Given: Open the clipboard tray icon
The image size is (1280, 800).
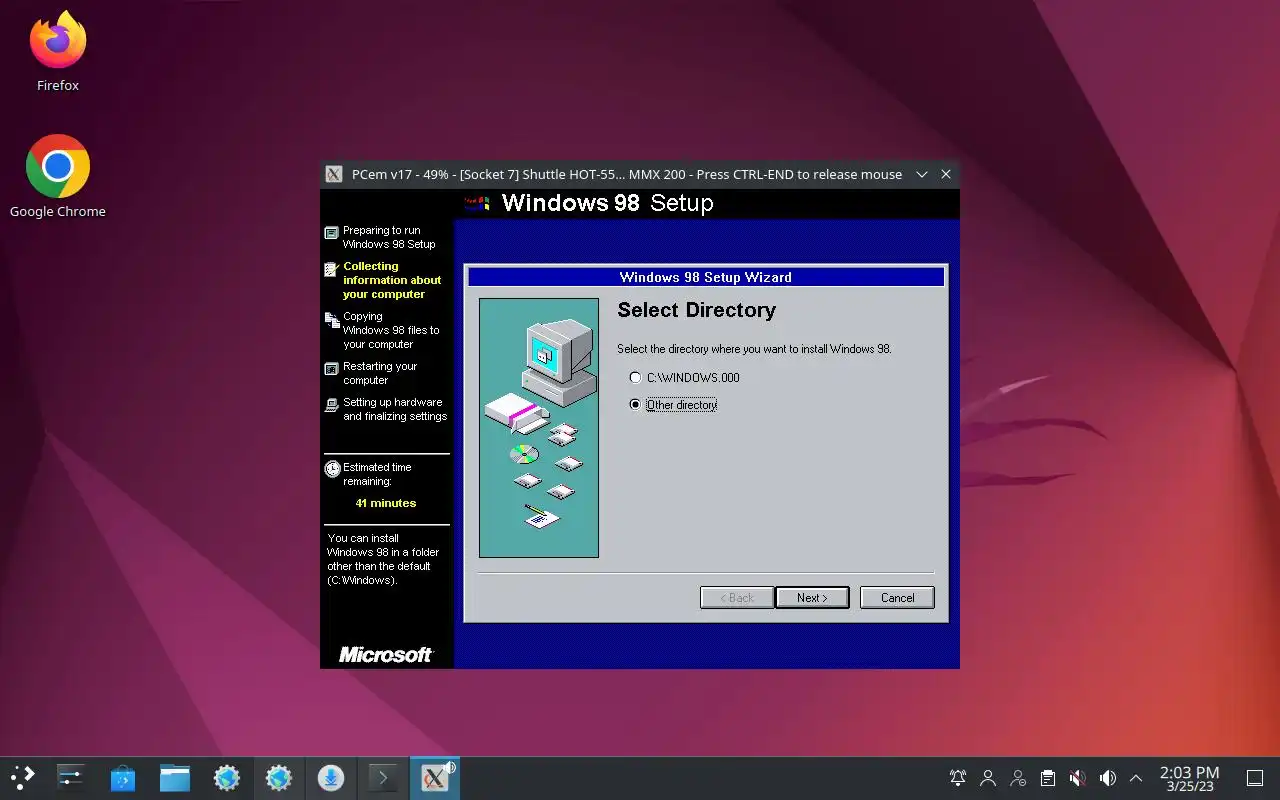Looking at the screenshot, I should coord(1048,778).
